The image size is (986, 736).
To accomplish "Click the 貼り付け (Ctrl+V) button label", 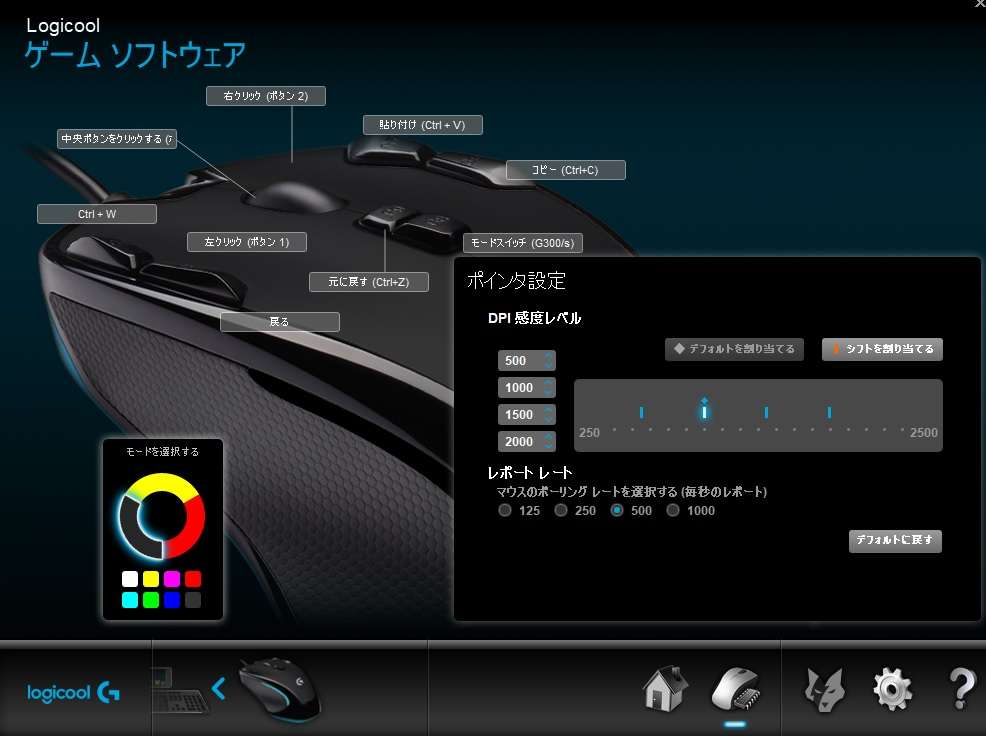I will point(422,125).
